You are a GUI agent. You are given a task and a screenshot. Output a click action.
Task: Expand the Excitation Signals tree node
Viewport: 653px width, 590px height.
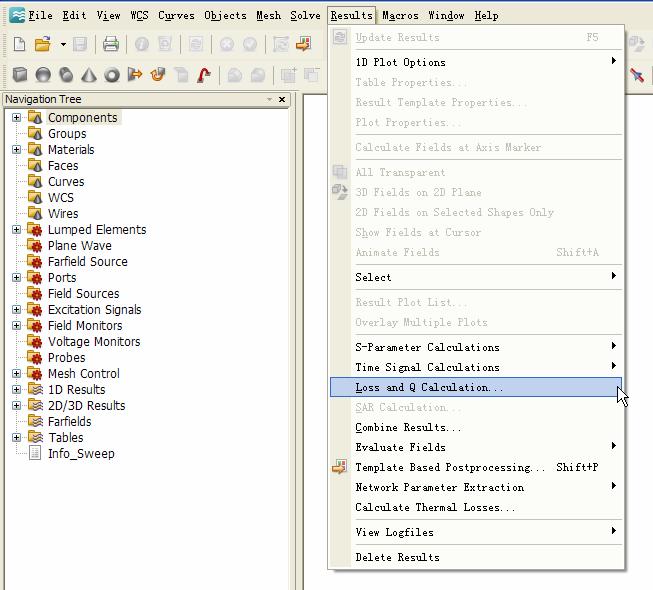coord(16,310)
